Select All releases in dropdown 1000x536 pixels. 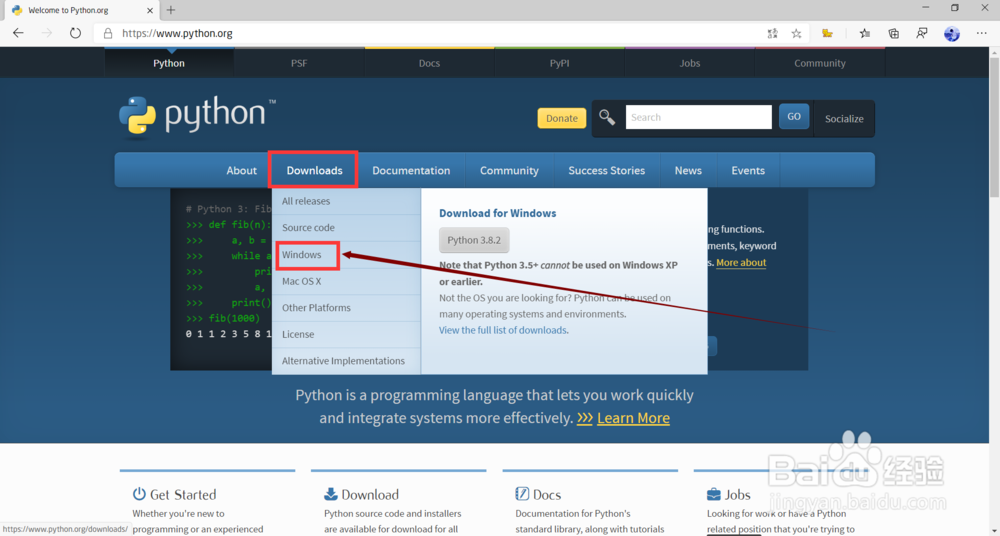tap(346, 201)
